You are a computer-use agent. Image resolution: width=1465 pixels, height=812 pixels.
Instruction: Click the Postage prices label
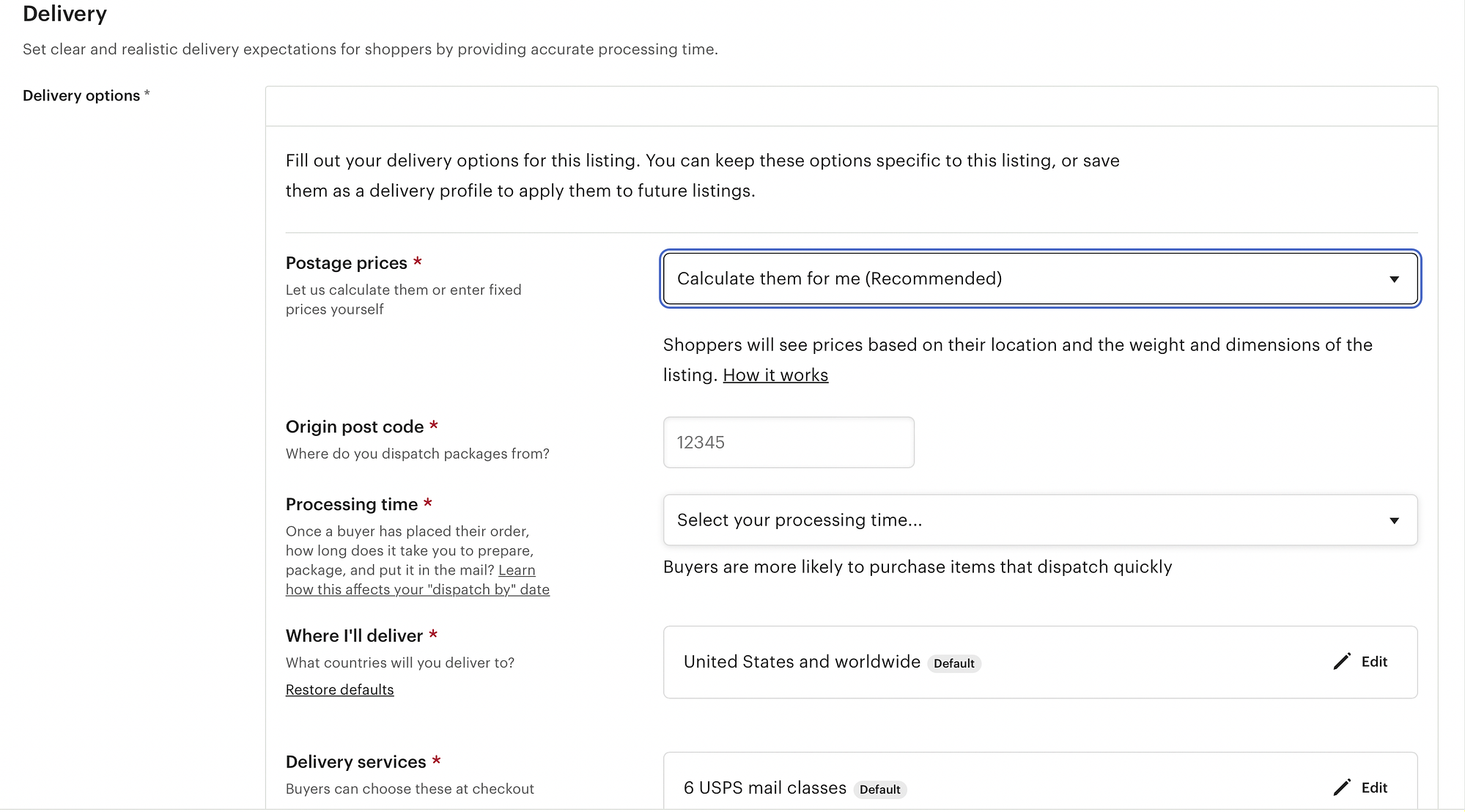point(346,263)
